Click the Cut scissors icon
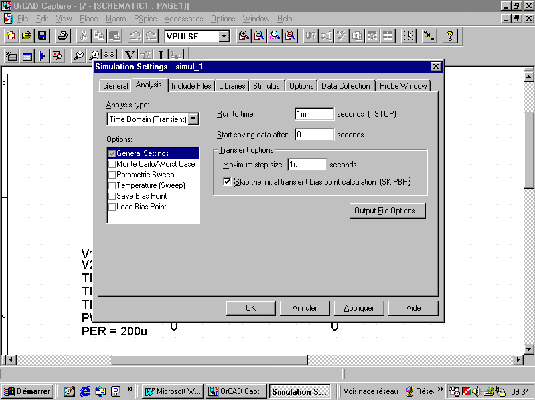The image size is (535, 400). click(84, 36)
